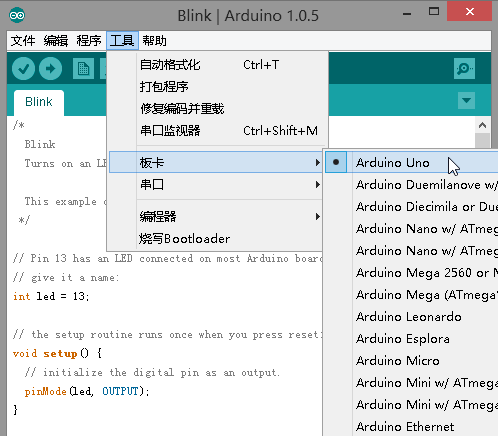Screen dimensions: 498x436
Task: Open the 帮助 menu
Action: (x=154, y=41)
